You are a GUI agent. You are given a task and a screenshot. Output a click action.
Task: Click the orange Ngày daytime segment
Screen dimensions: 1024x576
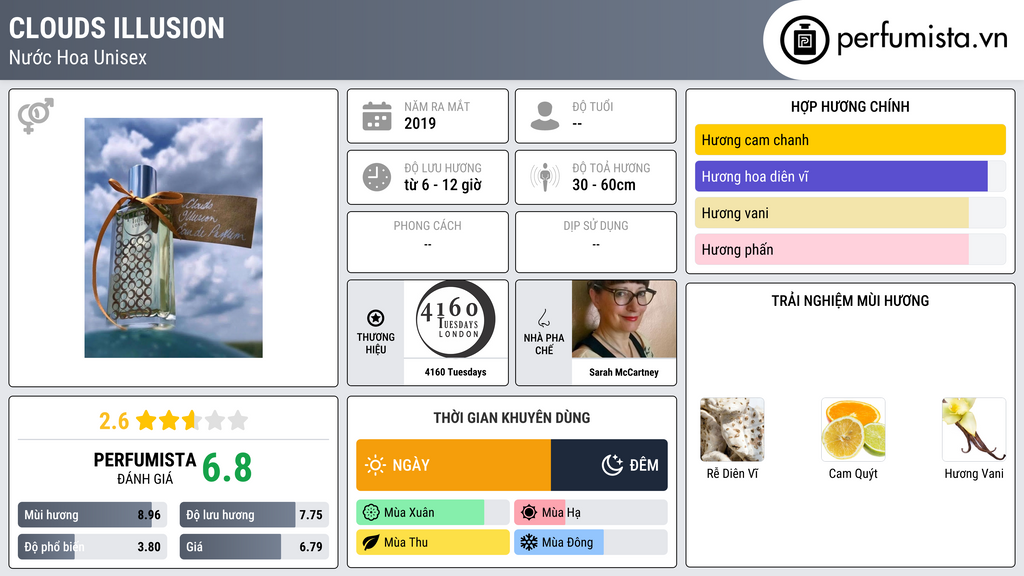(x=453, y=465)
